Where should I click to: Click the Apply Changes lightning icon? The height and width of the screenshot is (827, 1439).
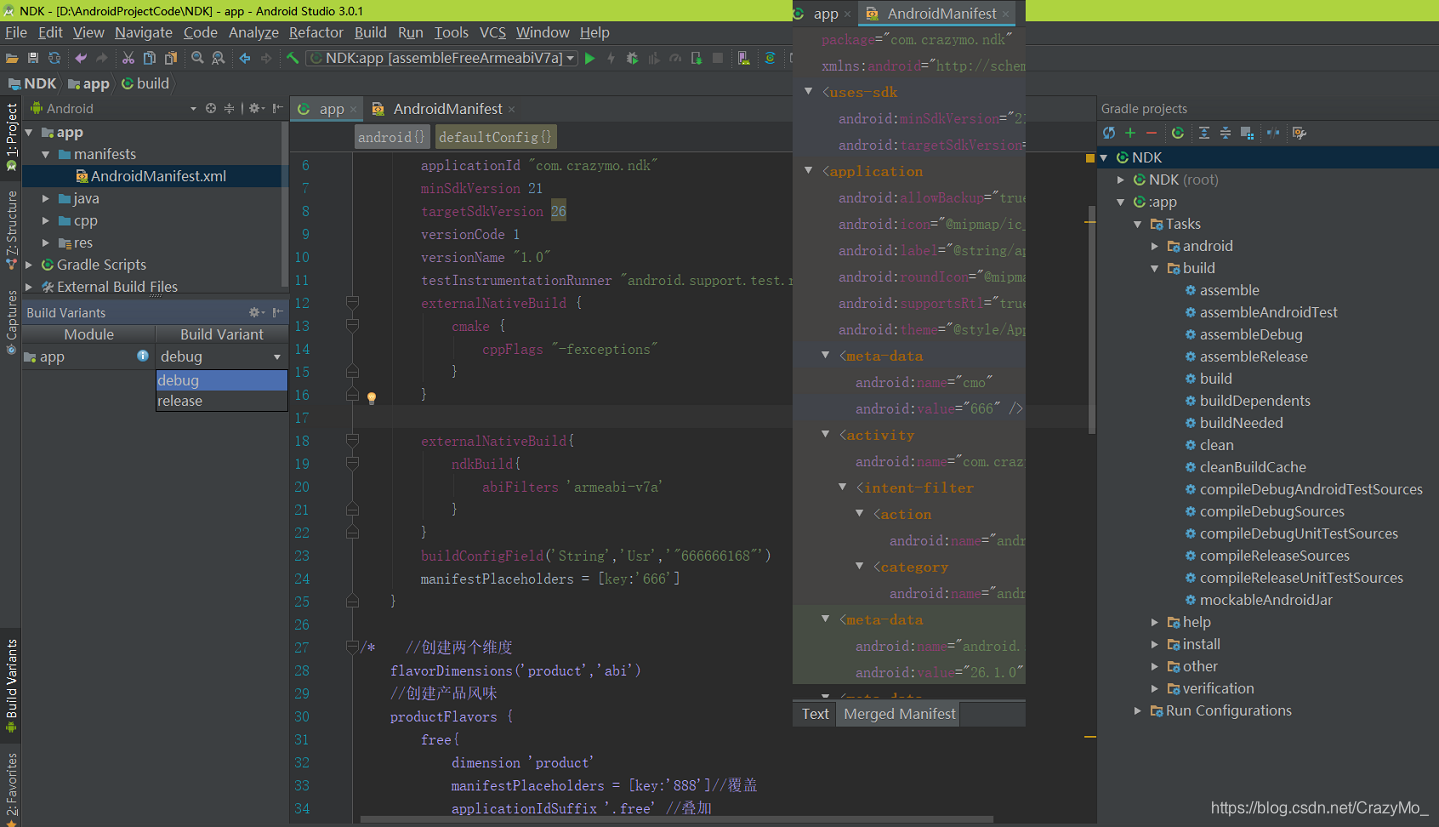(611, 58)
